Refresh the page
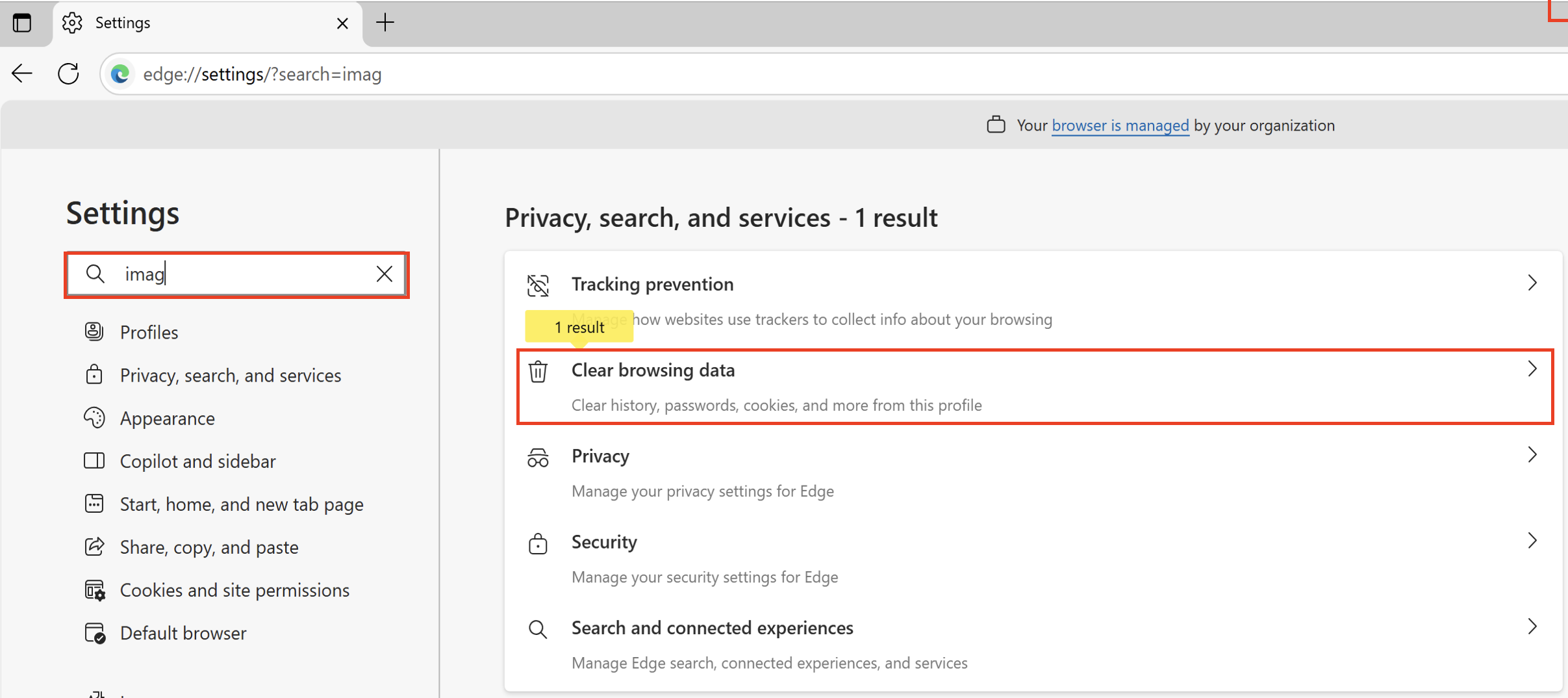 click(x=69, y=73)
